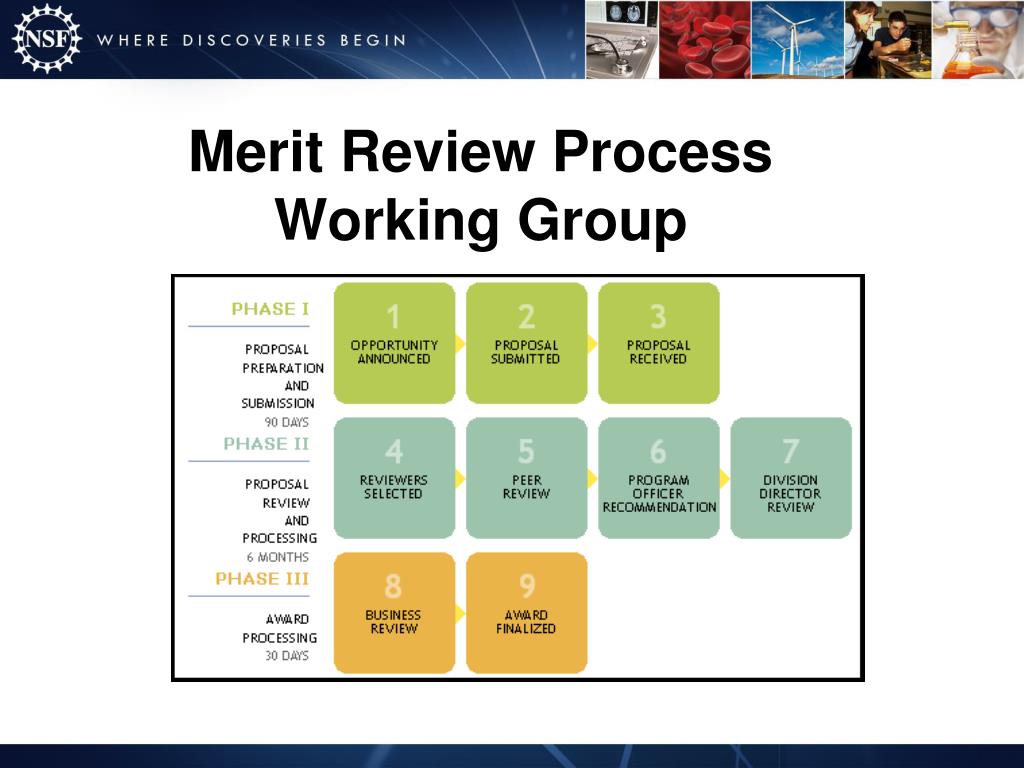Select step 7 Division Director Review box

(x=791, y=478)
